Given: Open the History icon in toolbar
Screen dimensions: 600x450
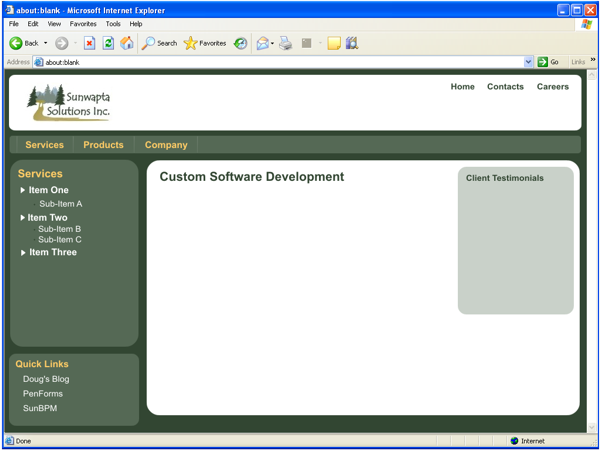Looking at the screenshot, I should [241, 43].
